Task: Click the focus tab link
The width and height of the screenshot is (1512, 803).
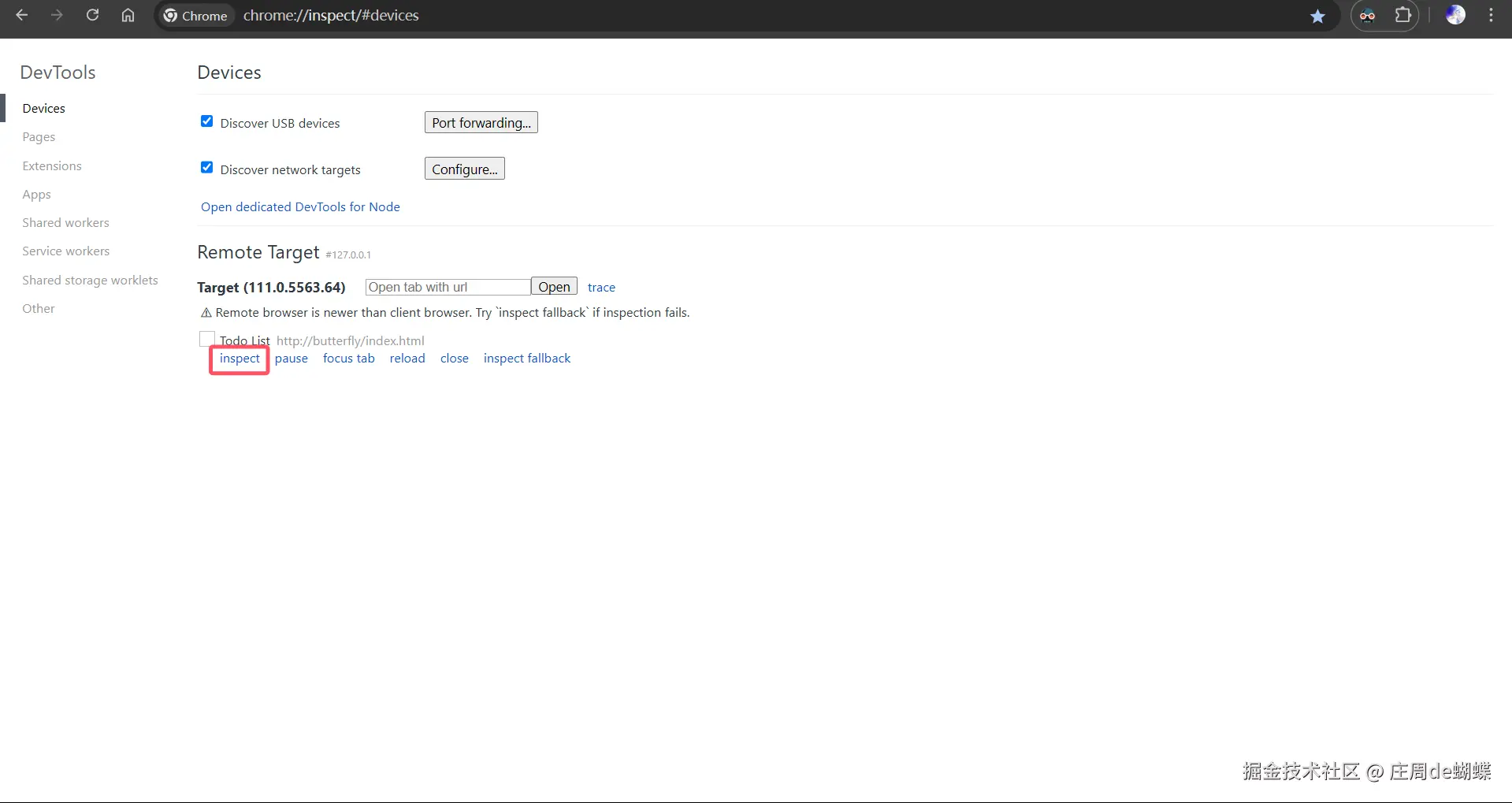Action: [349, 359]
